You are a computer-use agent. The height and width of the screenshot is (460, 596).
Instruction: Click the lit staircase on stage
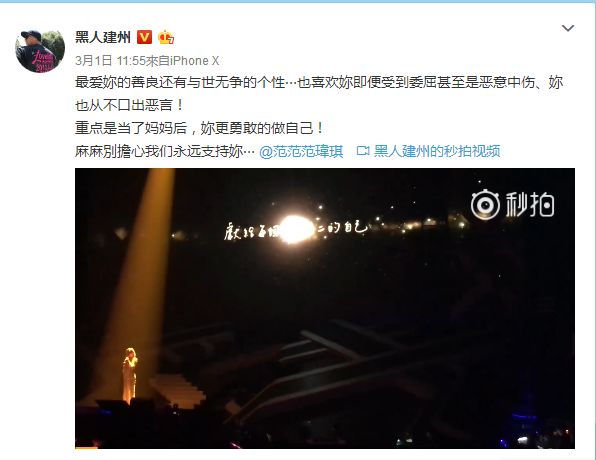179,390
